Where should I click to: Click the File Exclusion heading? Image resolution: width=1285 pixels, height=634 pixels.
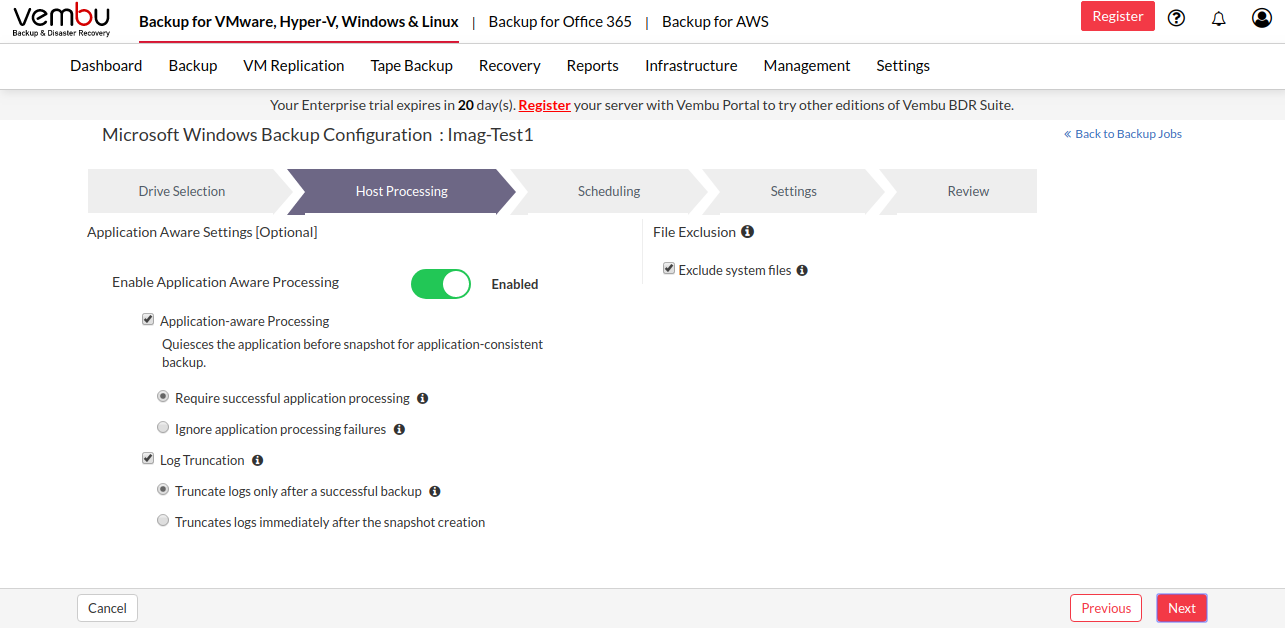(x=694, y=232)
